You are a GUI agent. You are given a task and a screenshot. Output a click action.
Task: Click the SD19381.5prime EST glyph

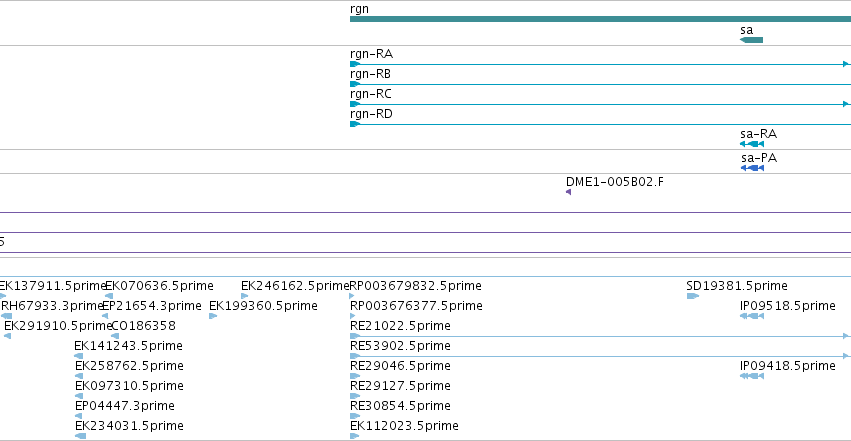(693, 296)
